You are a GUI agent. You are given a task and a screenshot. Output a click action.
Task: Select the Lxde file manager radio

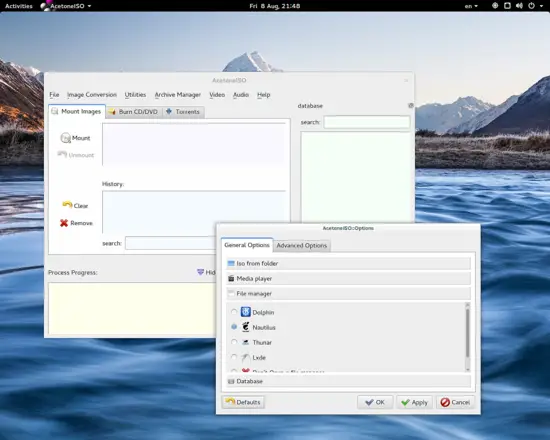(x=234, y=357)
